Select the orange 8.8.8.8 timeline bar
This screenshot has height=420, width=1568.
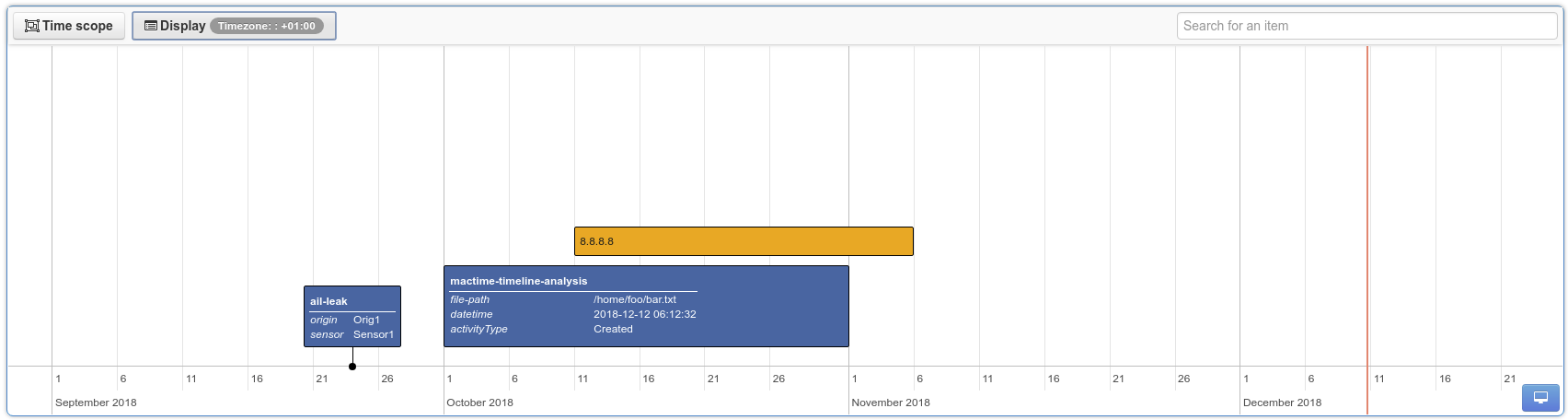pos(744,241)
